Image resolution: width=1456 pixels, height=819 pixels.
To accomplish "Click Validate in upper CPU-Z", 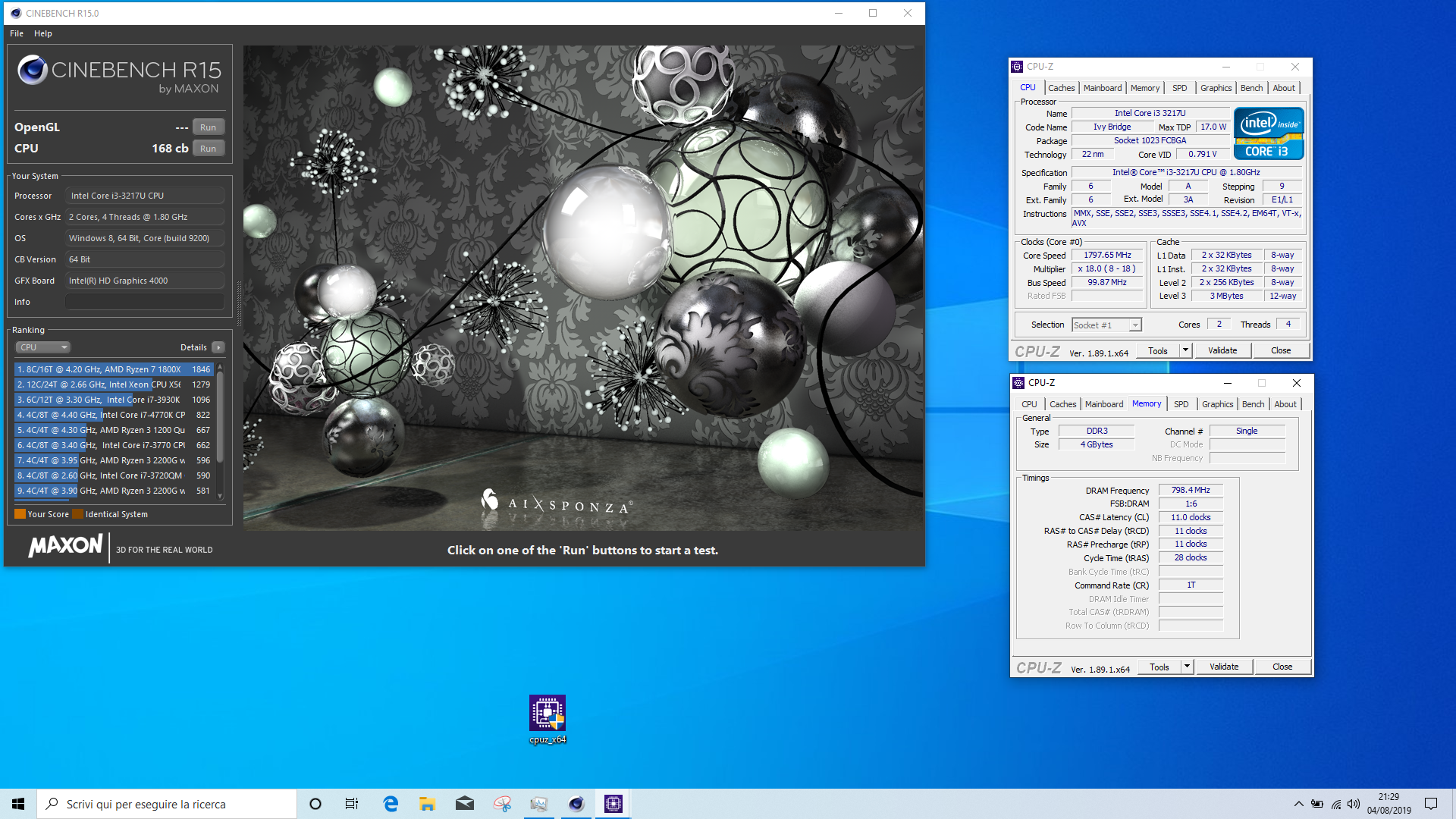I will (1222, 350).
